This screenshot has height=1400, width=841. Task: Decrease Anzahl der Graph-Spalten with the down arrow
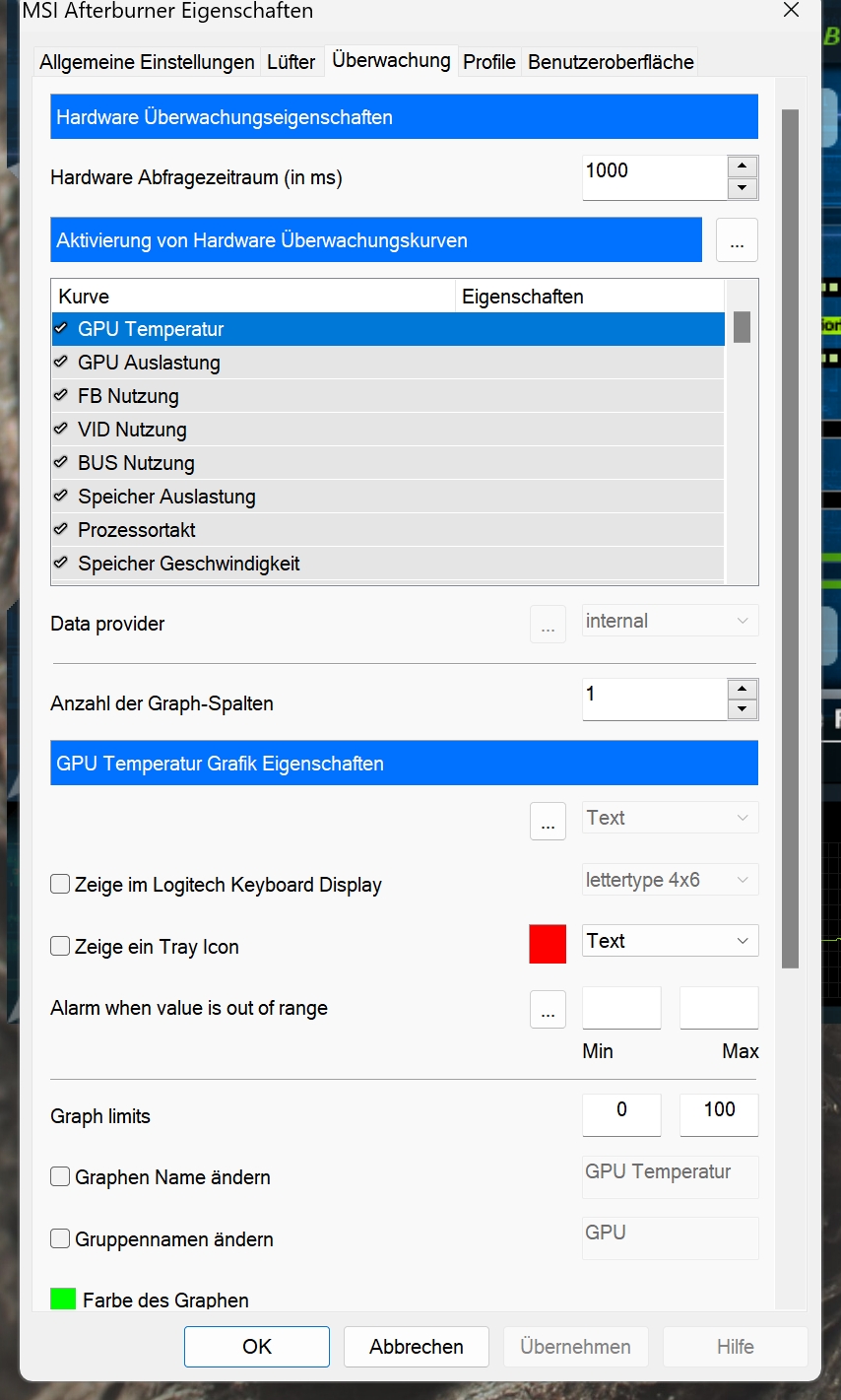[x=743, y=710]
